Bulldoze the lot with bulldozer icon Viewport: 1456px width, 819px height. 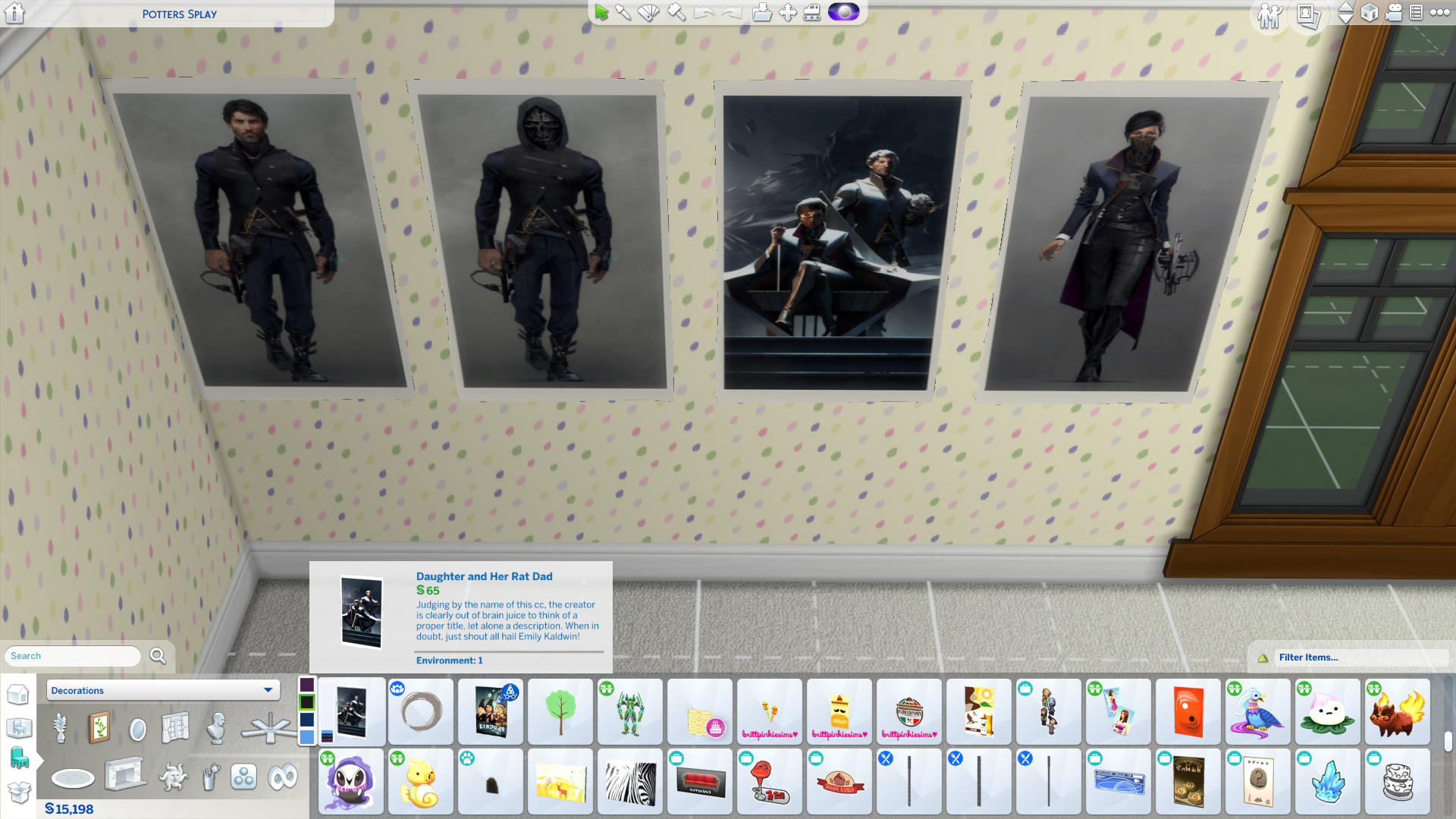(812, 12)
